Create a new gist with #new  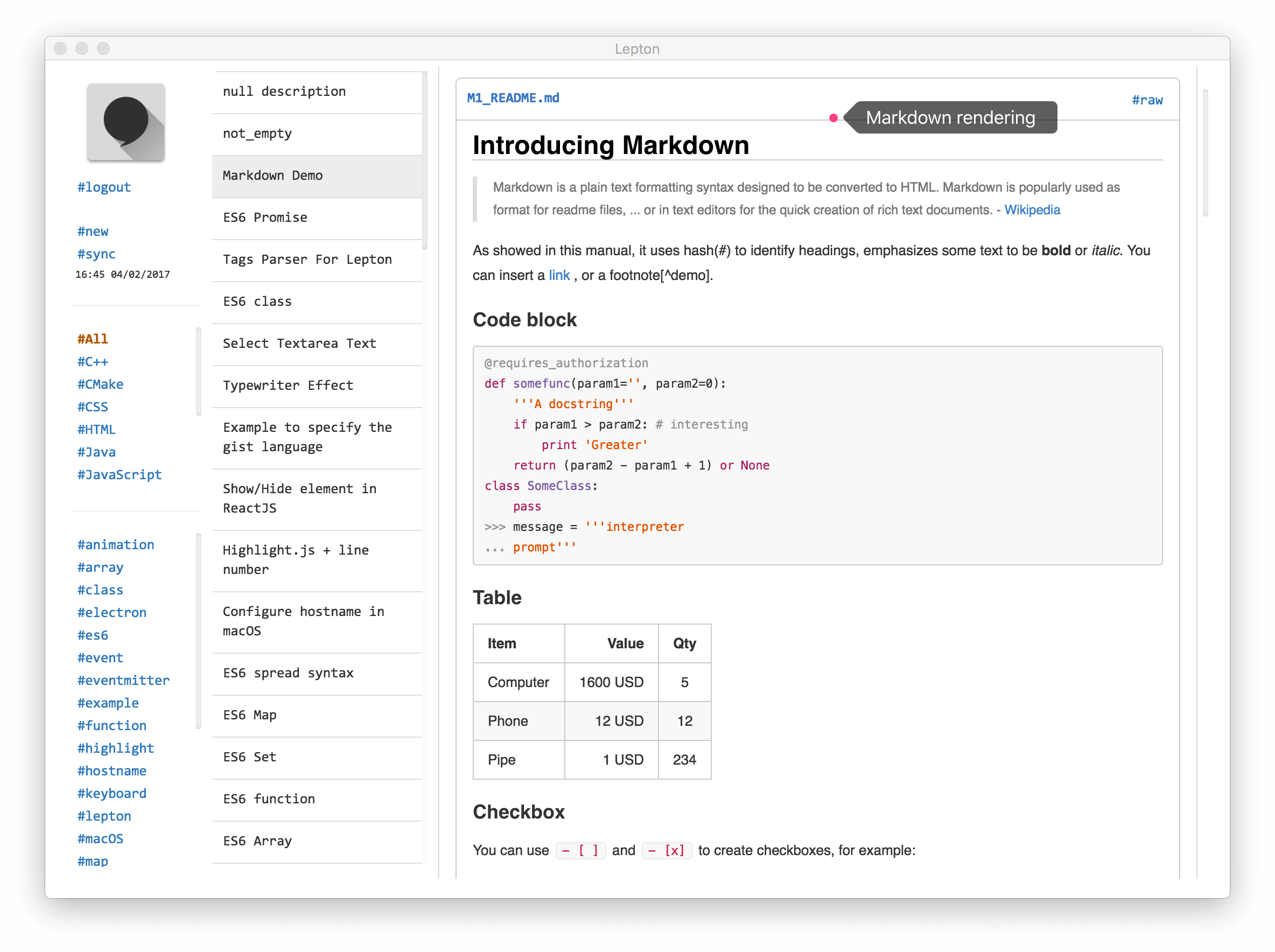click(x=93, y=231)
